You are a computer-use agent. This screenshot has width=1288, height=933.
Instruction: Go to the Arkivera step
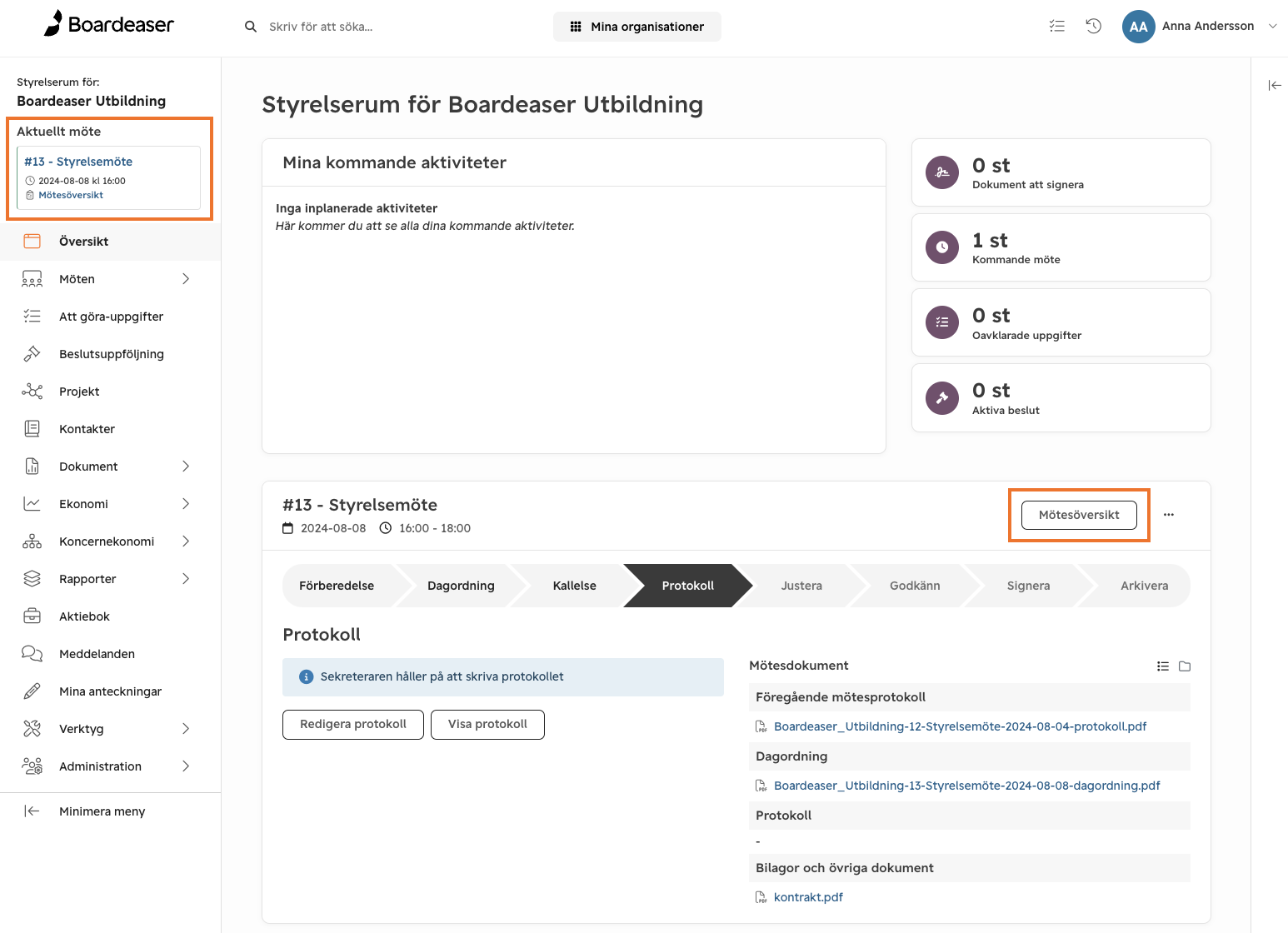[1144, 586]
